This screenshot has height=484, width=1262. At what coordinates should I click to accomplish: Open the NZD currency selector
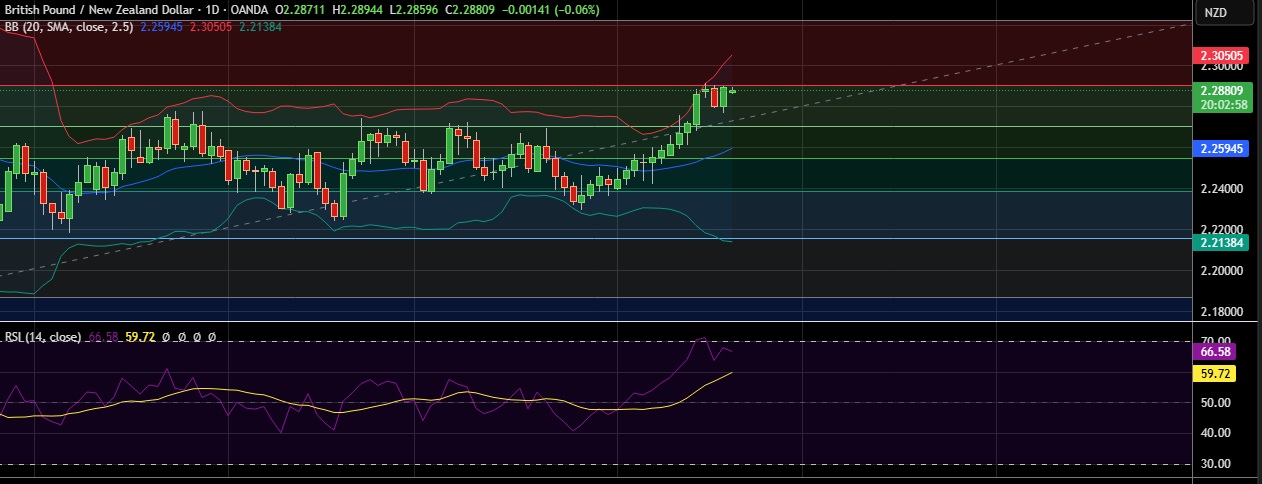point(1215,13)
